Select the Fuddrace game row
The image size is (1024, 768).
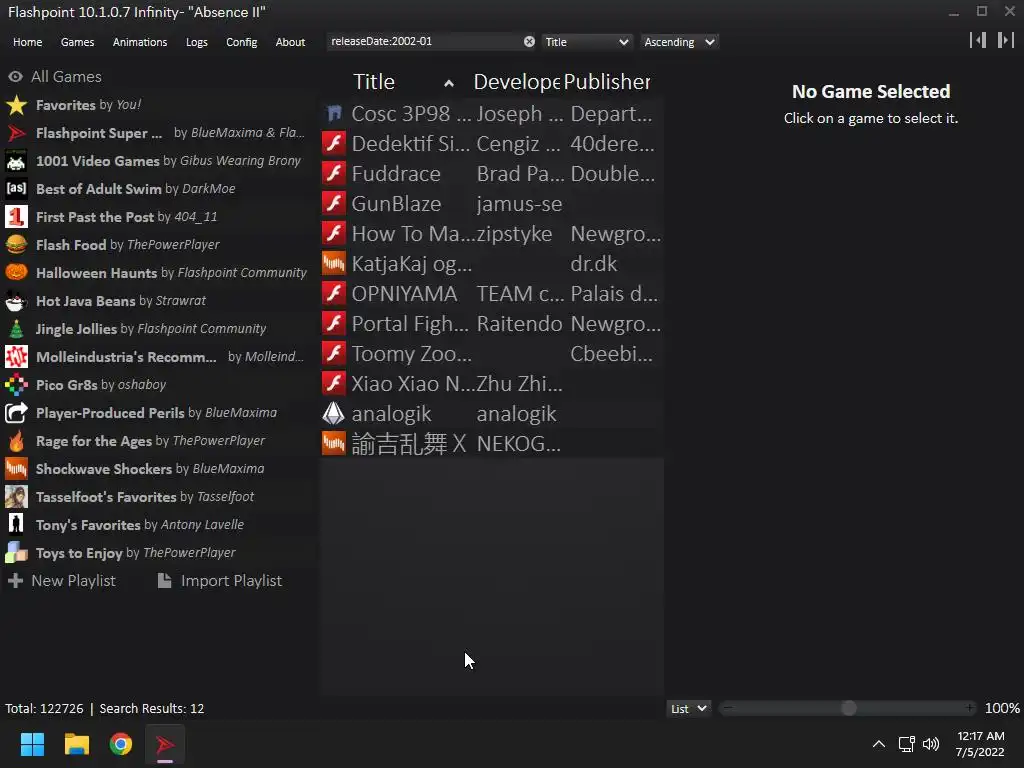[x=492, y=174]
